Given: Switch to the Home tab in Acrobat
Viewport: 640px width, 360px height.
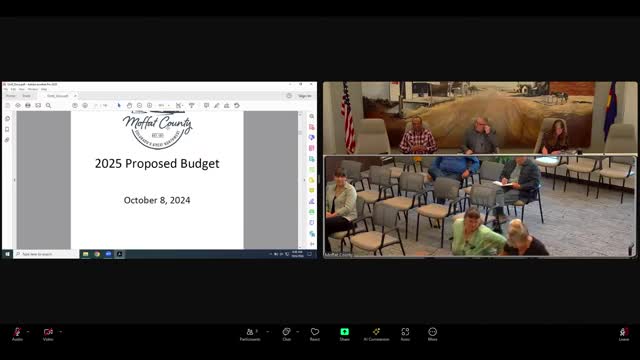Looking at the screenshot, I should point(11,96).
